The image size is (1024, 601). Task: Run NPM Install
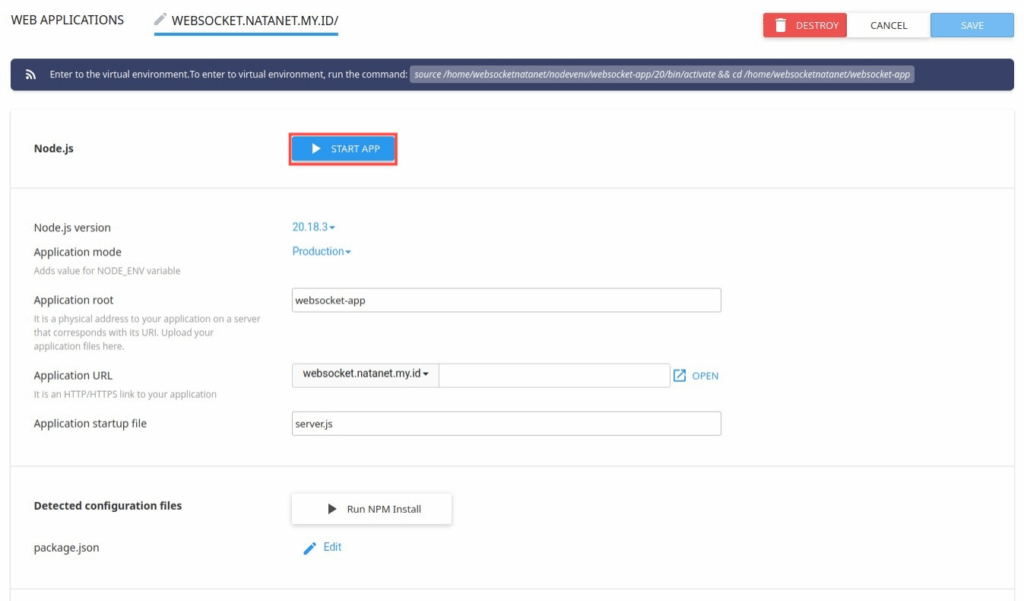coord(372,509)
